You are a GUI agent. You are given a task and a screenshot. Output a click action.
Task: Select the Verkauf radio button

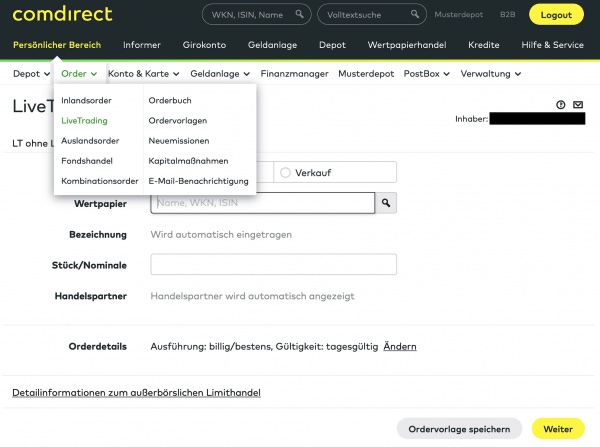tap(285, 173)
